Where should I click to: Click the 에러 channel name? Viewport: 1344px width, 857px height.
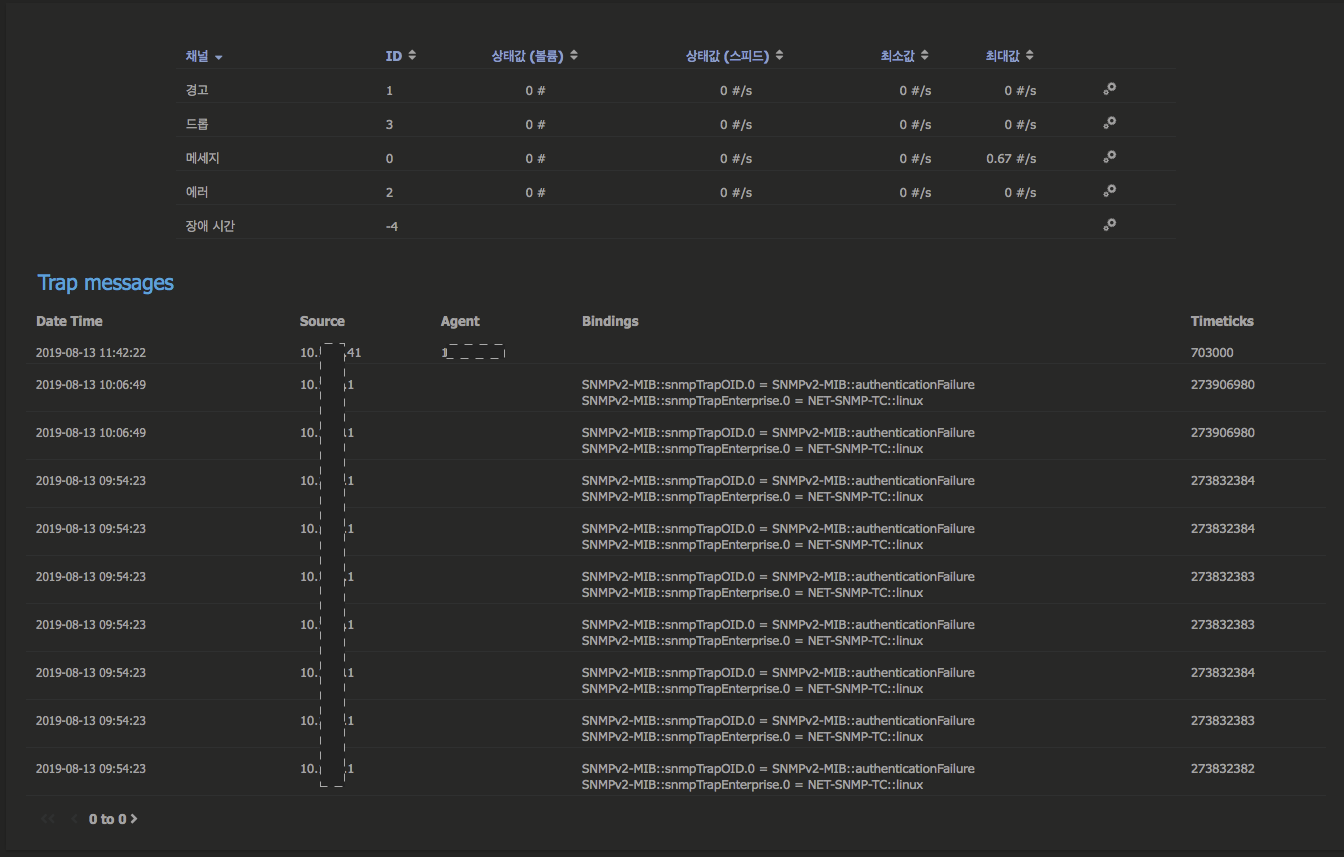[197, 192]
